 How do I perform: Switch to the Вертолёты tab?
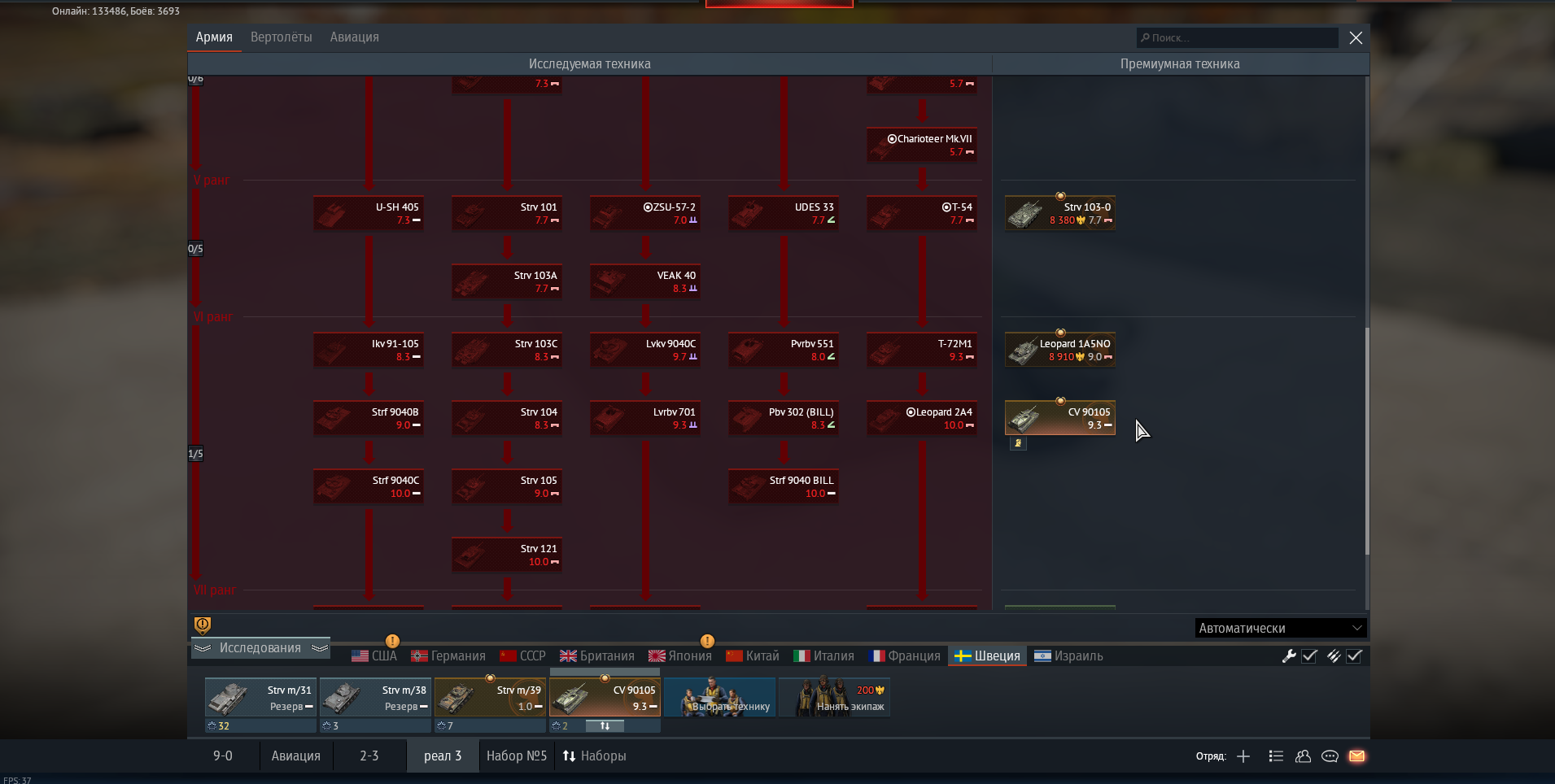282,37
